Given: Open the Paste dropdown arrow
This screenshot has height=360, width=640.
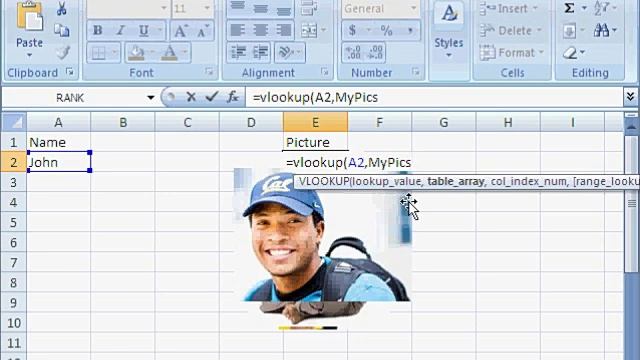Looking at the screenshot, I should 29,55.
